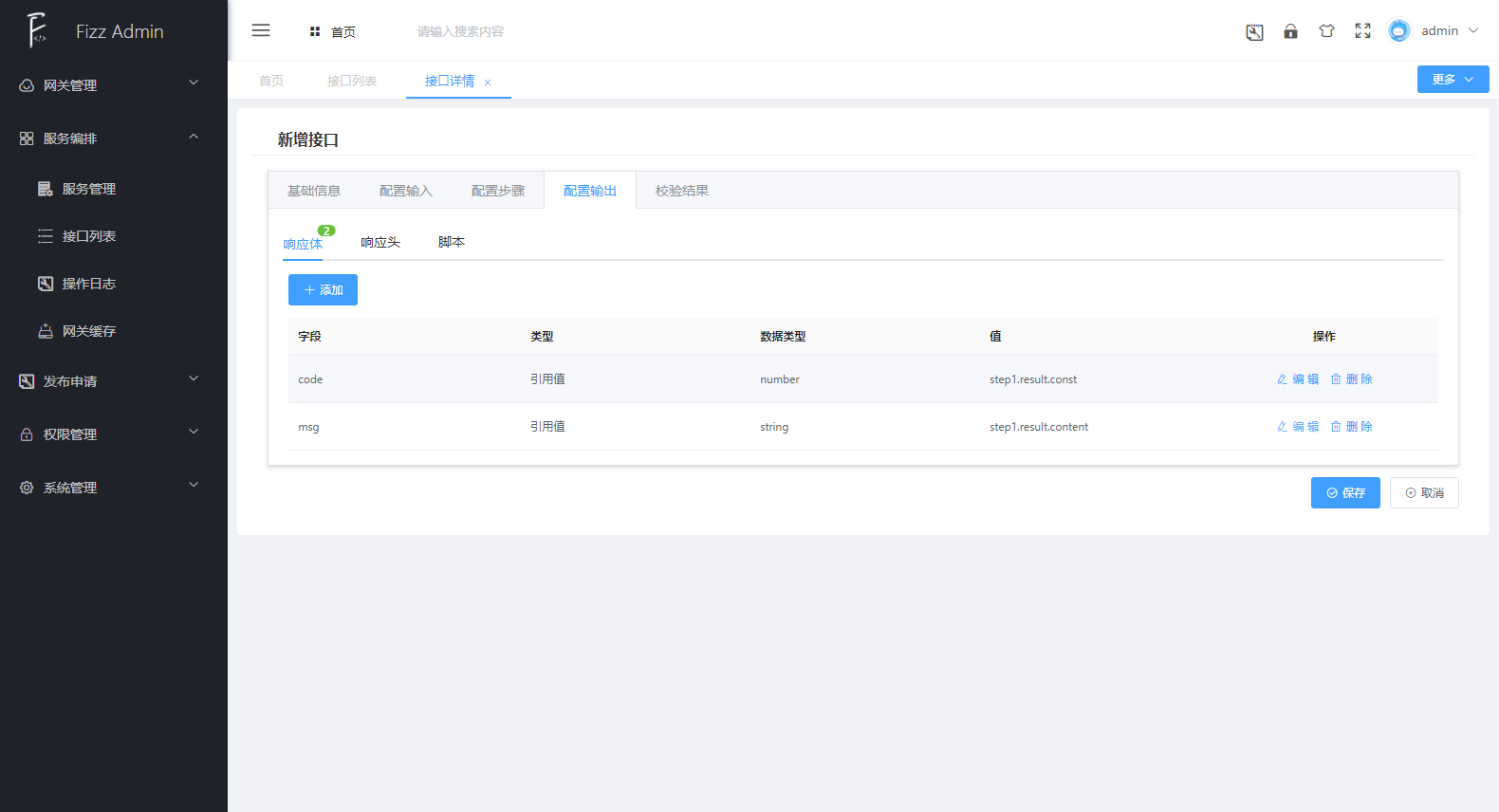Image resolution: width=1499 pixels, height=812 pixels.
Task: Click the hamburger menu collapse icon
Action: 261,30
